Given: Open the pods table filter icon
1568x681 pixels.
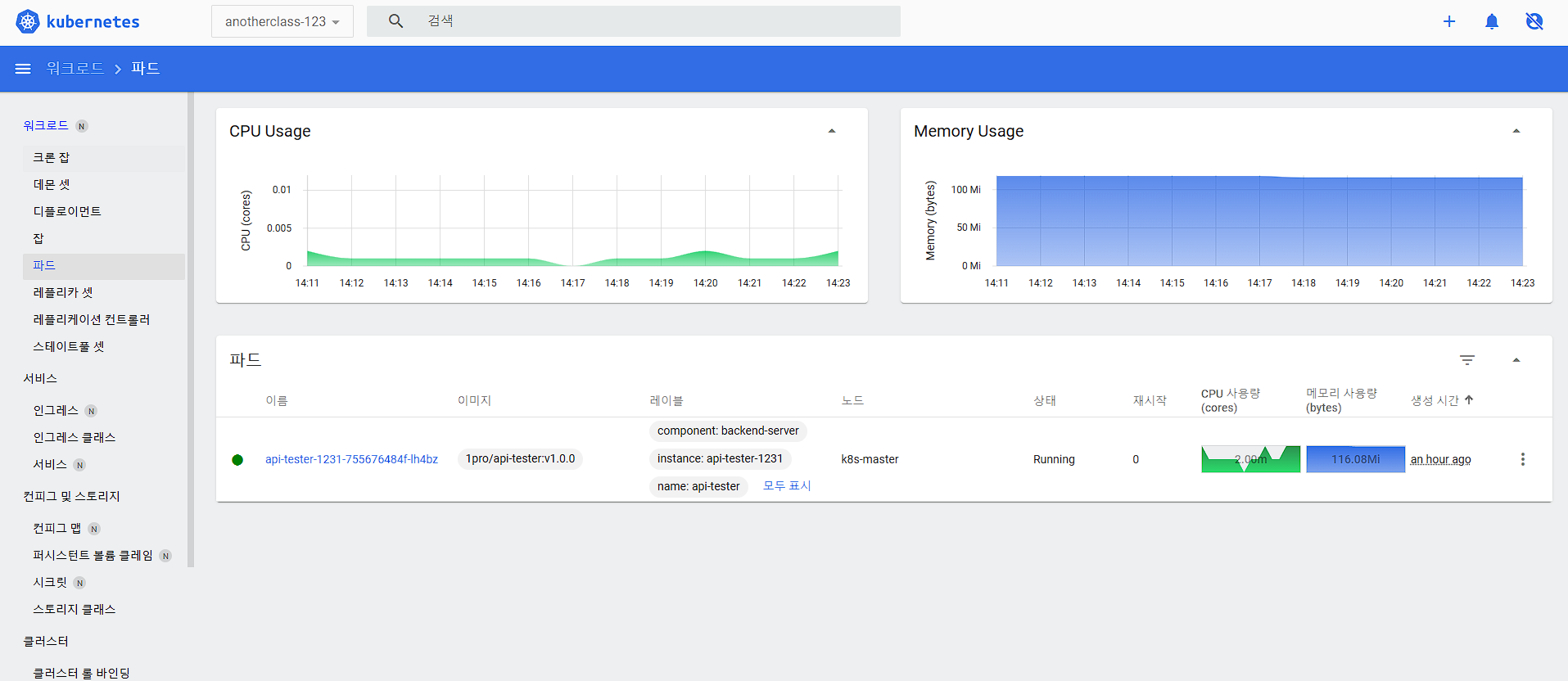Looking at the screenshot, I should coord(1467,360).
